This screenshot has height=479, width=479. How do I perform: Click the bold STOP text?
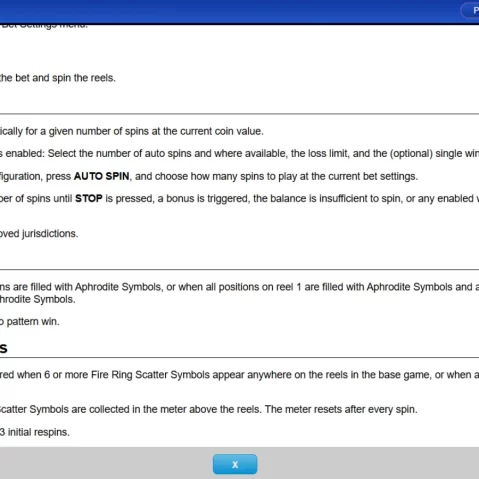point(89,198)
